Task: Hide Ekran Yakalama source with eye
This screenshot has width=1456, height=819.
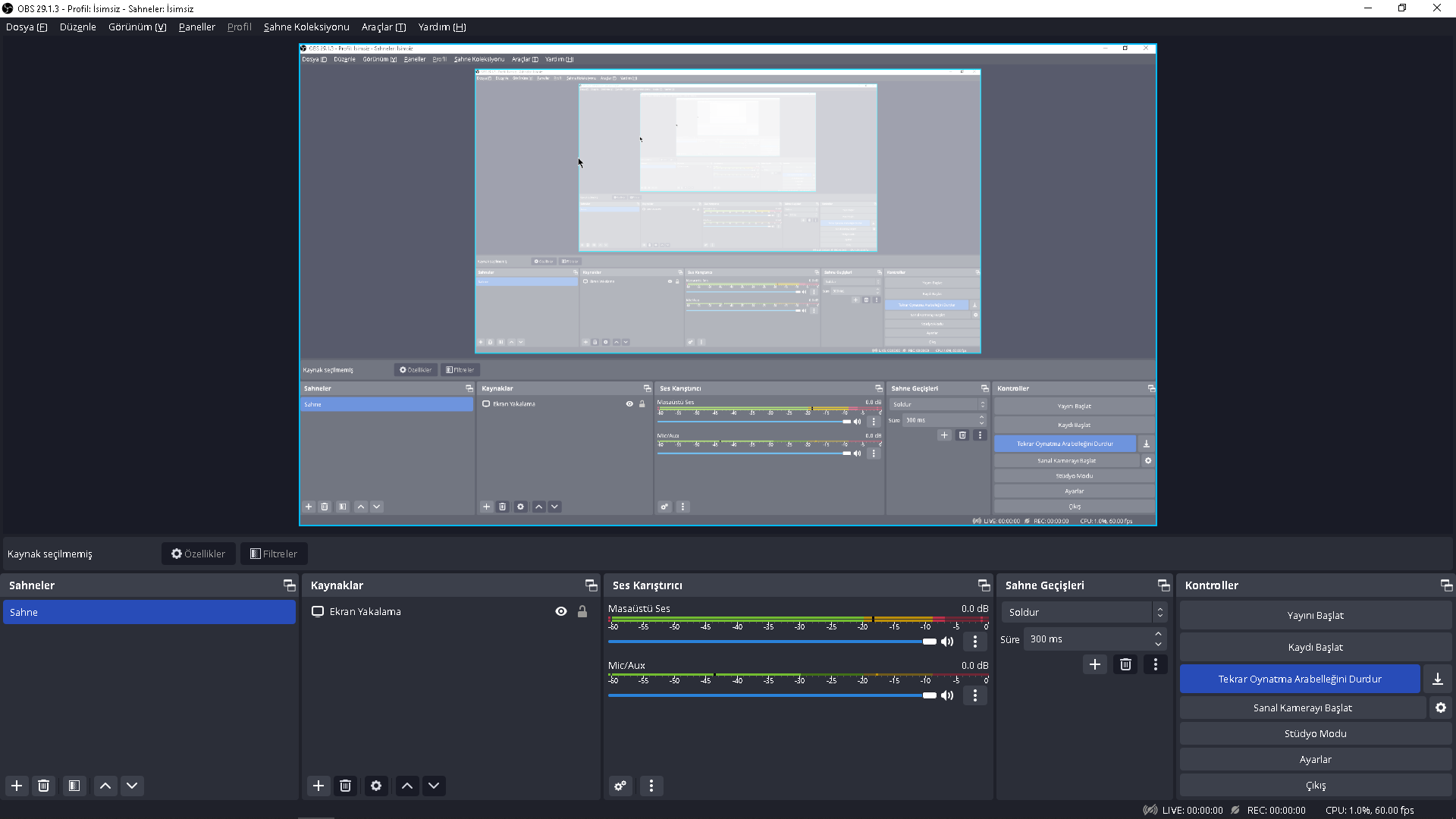Action: tap(561, 611)
